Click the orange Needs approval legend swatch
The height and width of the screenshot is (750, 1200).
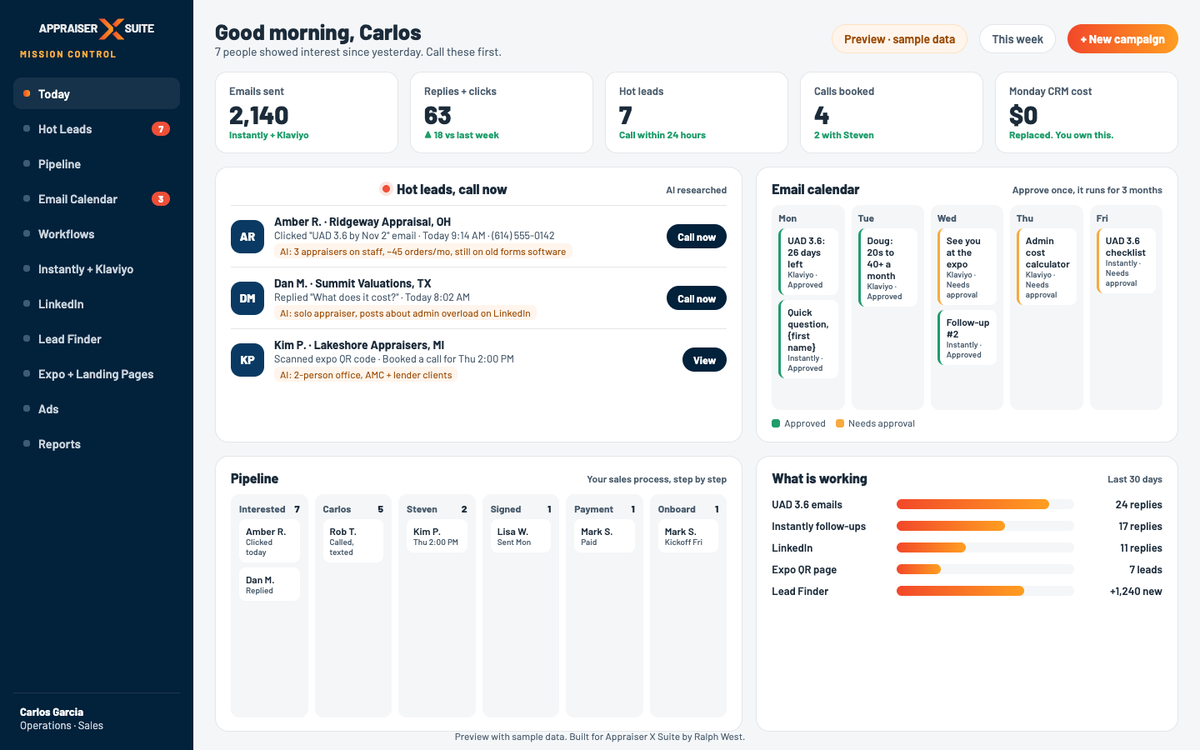coord(840,424)
